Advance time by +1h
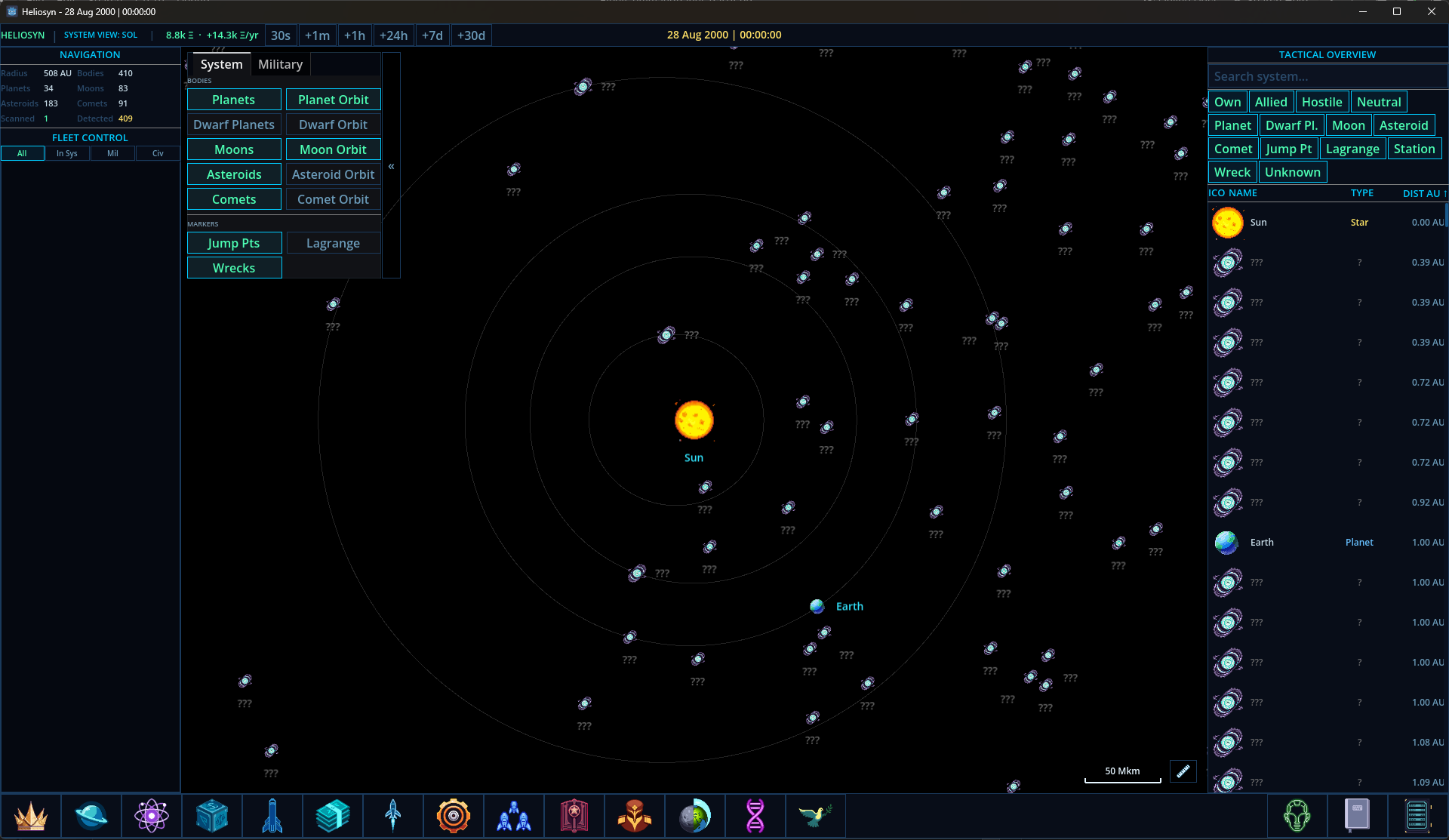The height and width of the screenshot is (840, 1449). [355, 35]
